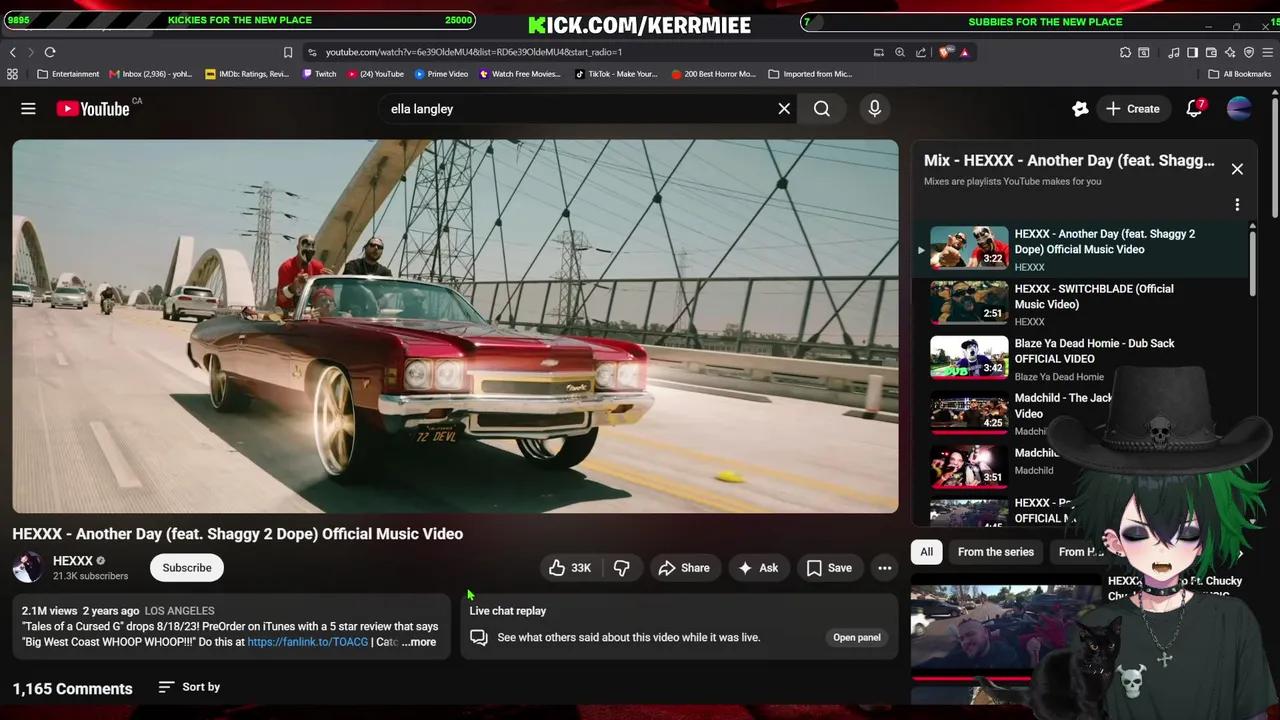Open the HEXXX channel name link
The image size is (1280, 720).
click(x=73, y=561)
